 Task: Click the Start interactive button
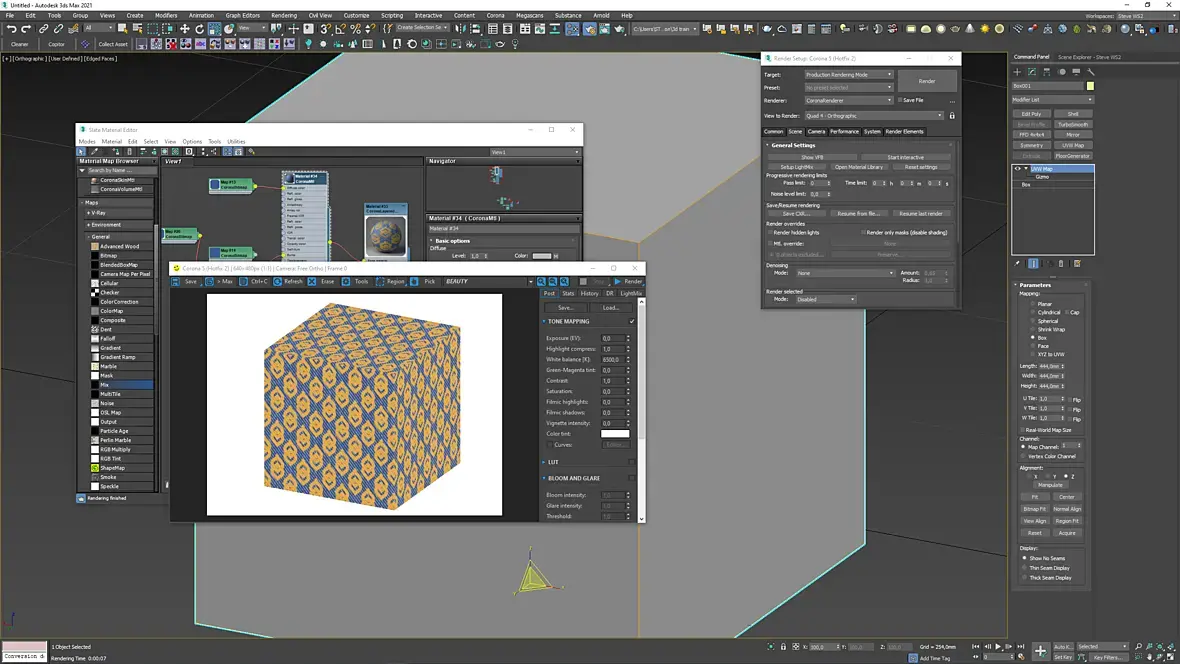click(905, 157)
